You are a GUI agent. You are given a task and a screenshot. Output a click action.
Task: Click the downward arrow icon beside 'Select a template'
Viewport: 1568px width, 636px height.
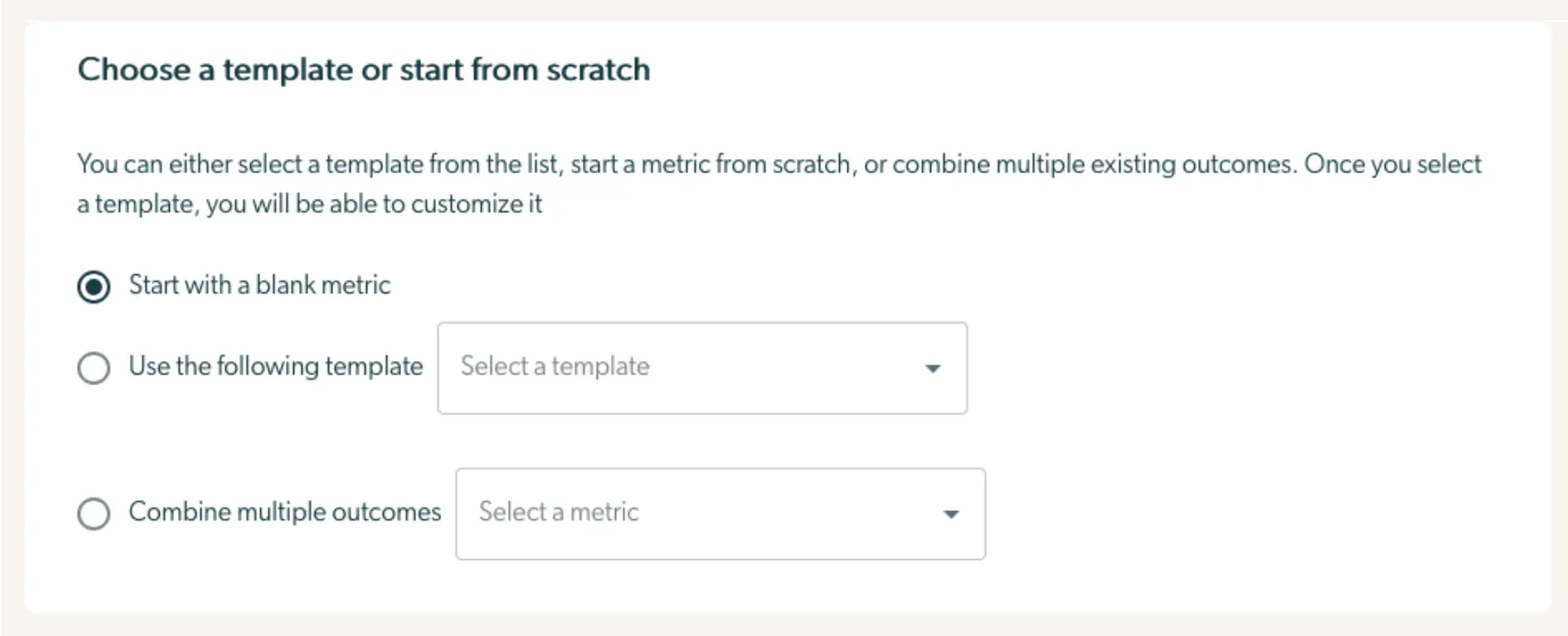coord(933,369)
